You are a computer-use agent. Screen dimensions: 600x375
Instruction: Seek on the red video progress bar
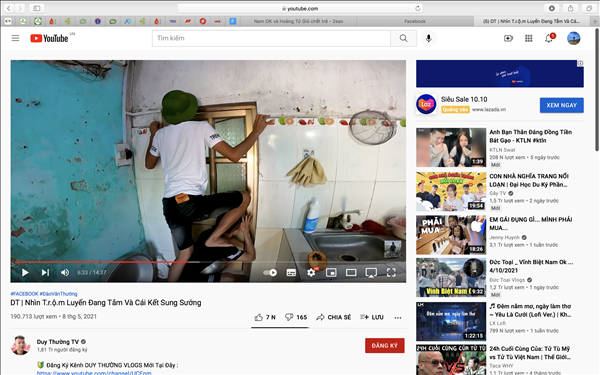coord(208,262)
